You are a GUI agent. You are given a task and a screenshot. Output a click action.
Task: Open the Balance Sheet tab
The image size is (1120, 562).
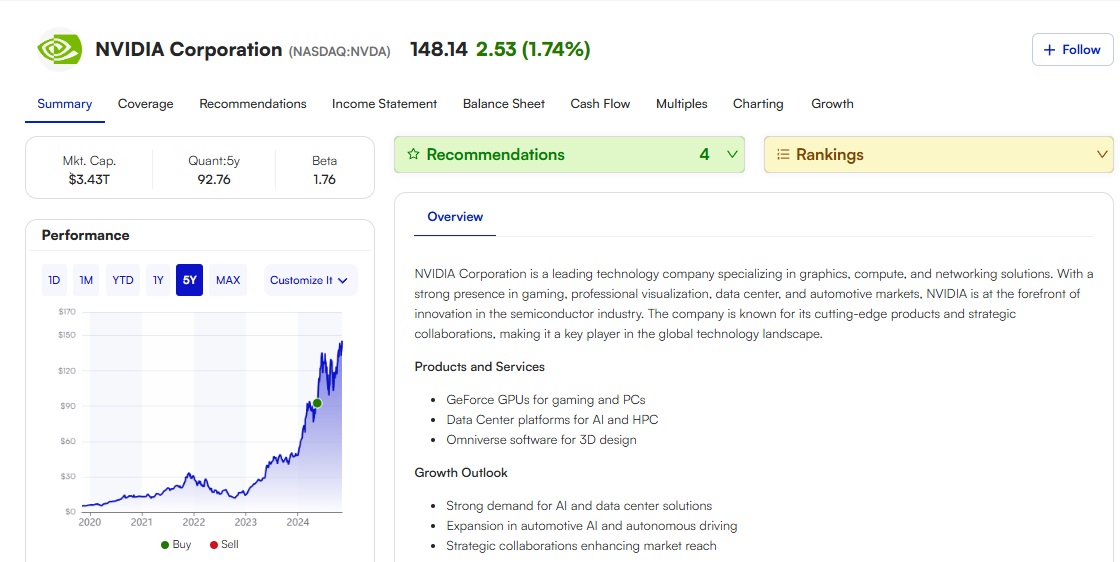(504, 104)
